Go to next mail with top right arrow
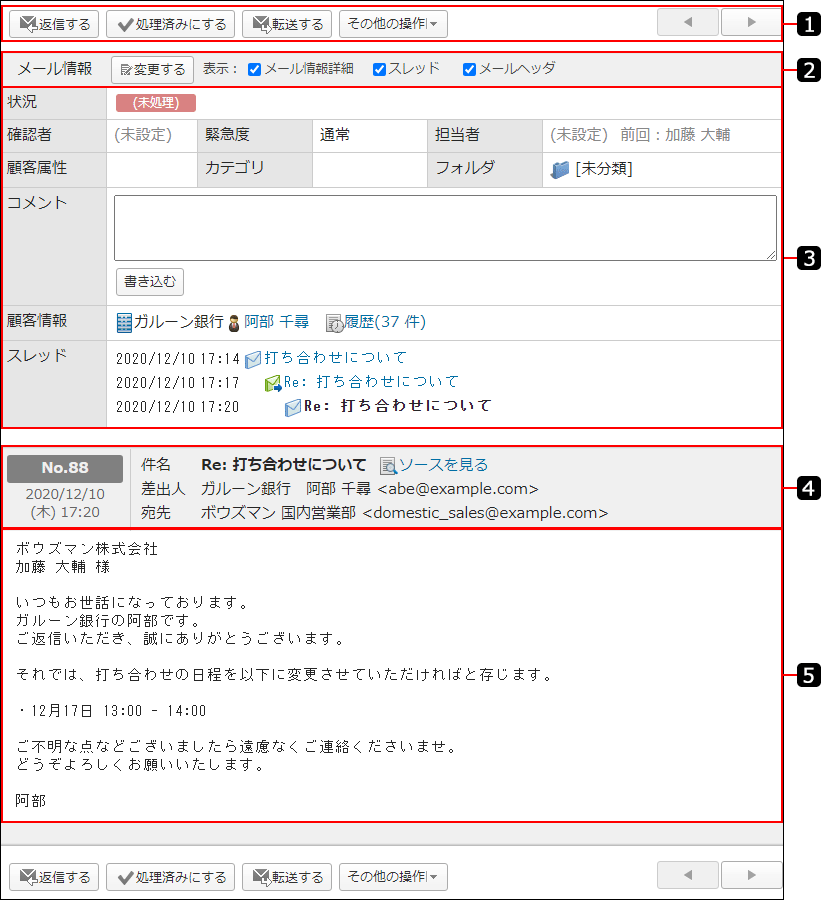 click(x=751, y=22)
